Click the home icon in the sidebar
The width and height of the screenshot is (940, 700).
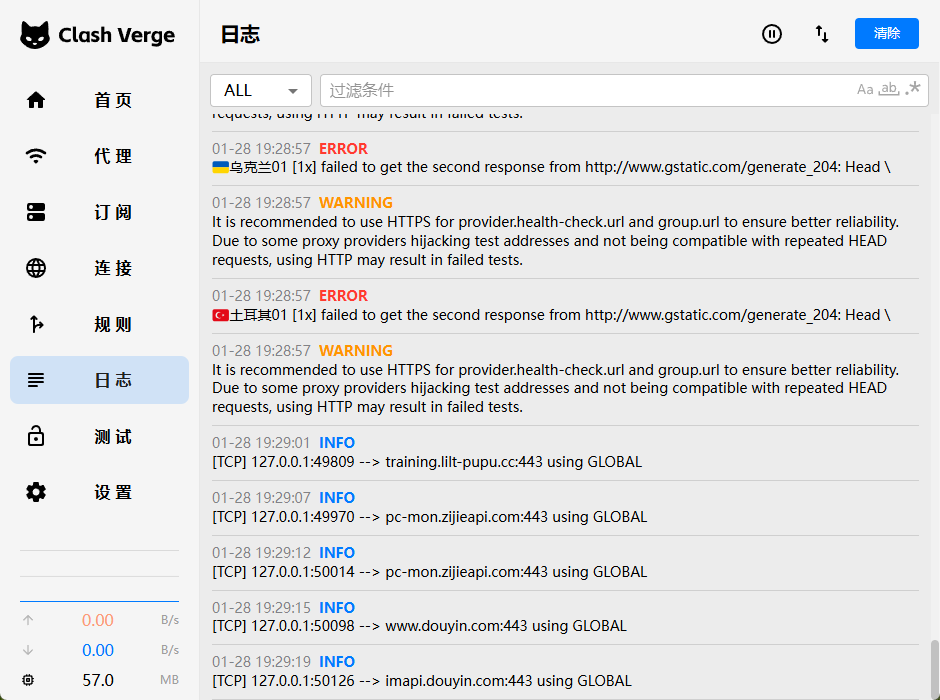[x=36, y=100]
